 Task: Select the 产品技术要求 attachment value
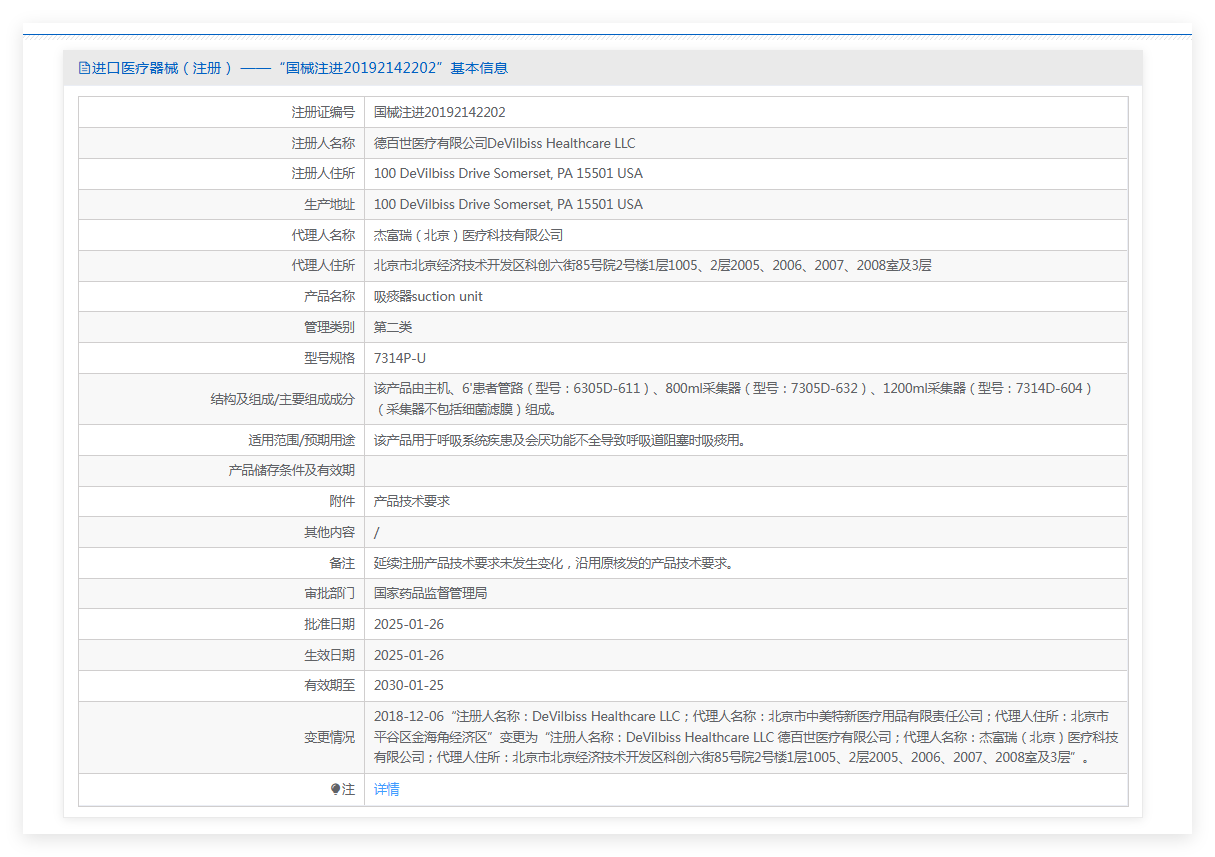412,501
